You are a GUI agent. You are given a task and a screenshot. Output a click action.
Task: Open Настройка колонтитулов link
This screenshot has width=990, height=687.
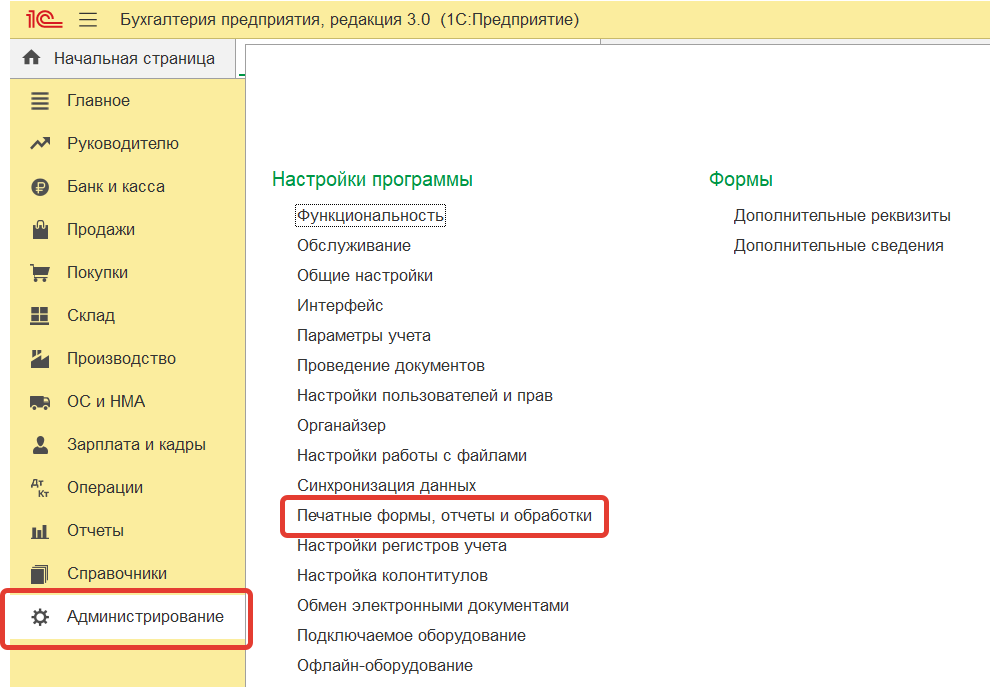(x=392, y=576)
